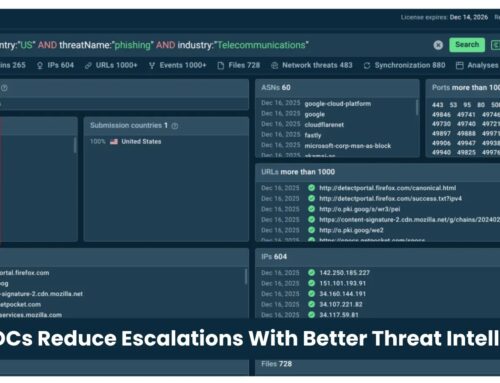Select port 49906 in Ports panel
Image resolution: width=500 pixels, height=383 pixels.
pyautogui.click(x=441, y=143)
